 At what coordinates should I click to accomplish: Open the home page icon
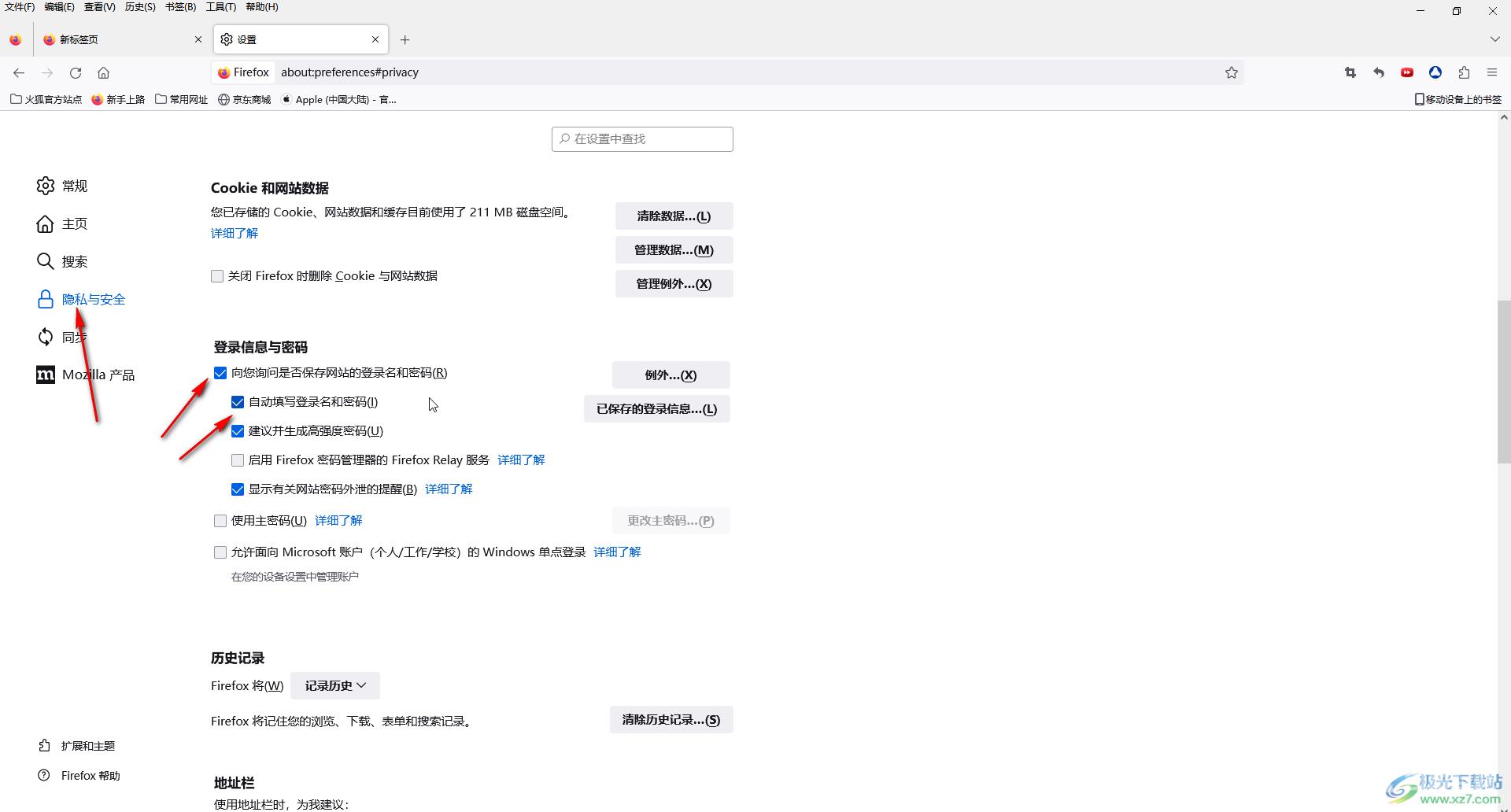pyautogui.click(x=103, y=72)
